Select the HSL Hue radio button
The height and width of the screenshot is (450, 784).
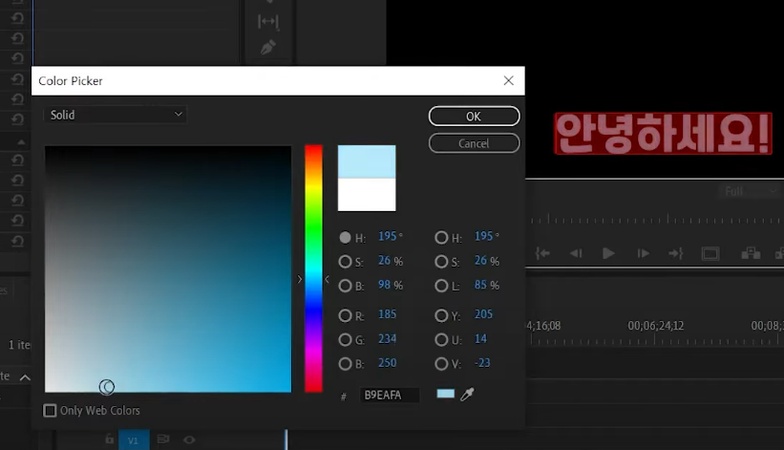coord(441,238)
